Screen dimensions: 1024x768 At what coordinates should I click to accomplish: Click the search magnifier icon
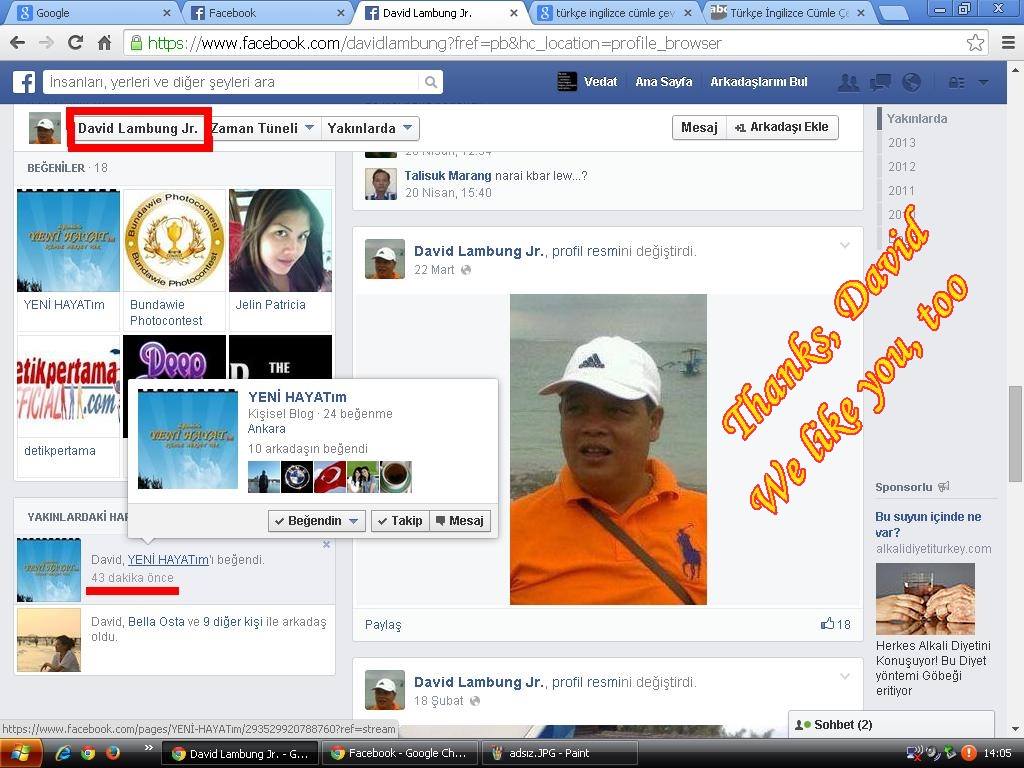click(x=430, y=82)
